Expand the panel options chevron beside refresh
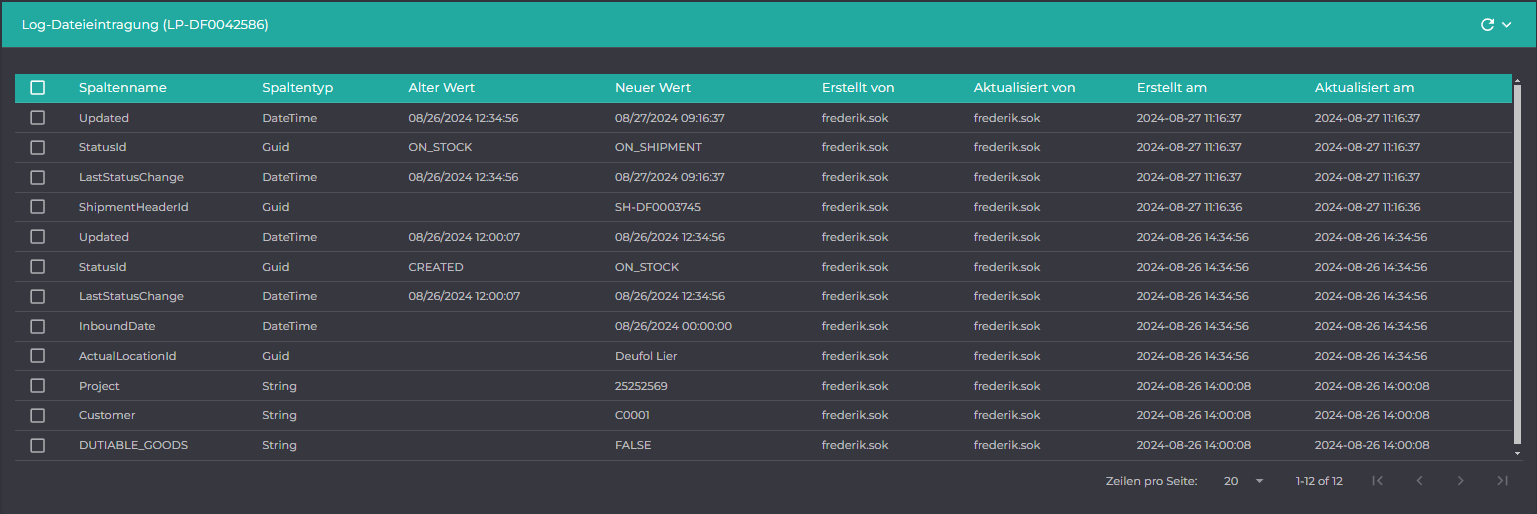The image size is (1537, 514). (1506, 25)
